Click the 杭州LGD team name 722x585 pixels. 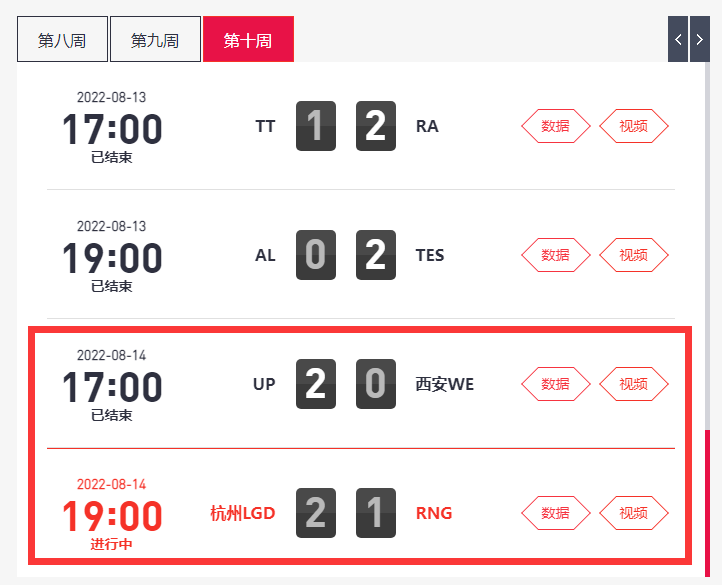(x=243, y=513)
